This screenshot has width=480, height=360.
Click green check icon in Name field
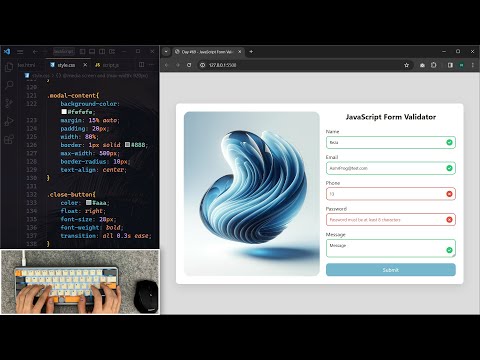pyautogui.click(x=449, y=142)
